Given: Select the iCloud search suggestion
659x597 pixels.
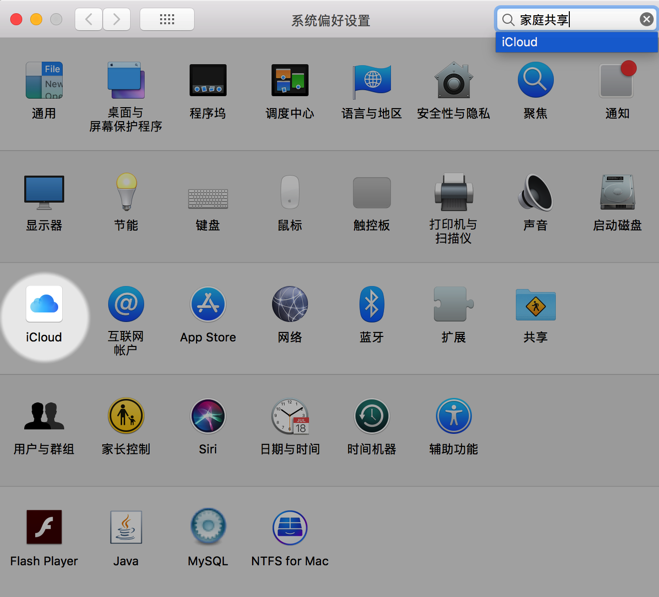Looking at the screenshot, I should (x=576, y=42).
